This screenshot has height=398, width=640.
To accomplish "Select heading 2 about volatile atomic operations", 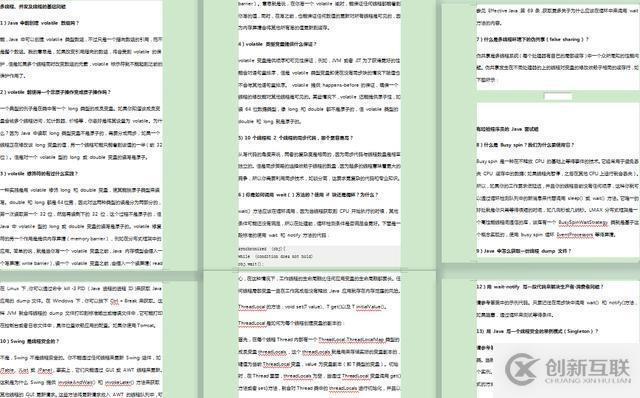I will click(x=56, y=92).
